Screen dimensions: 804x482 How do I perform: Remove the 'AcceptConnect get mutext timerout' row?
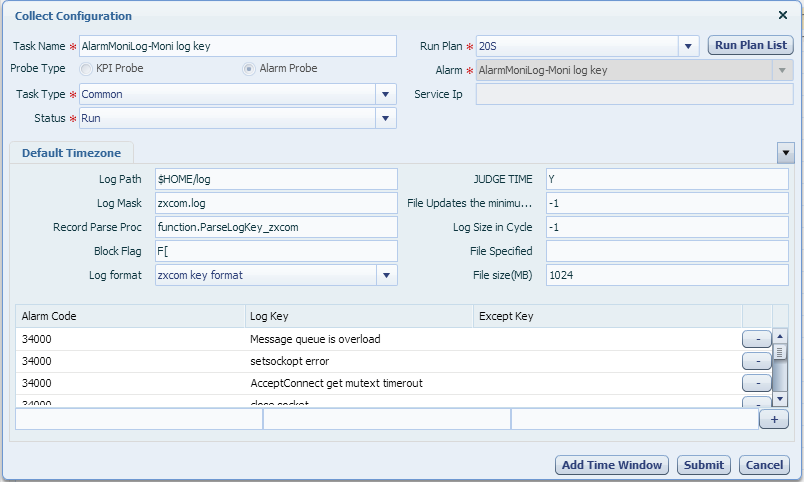[x=757, y=383]
